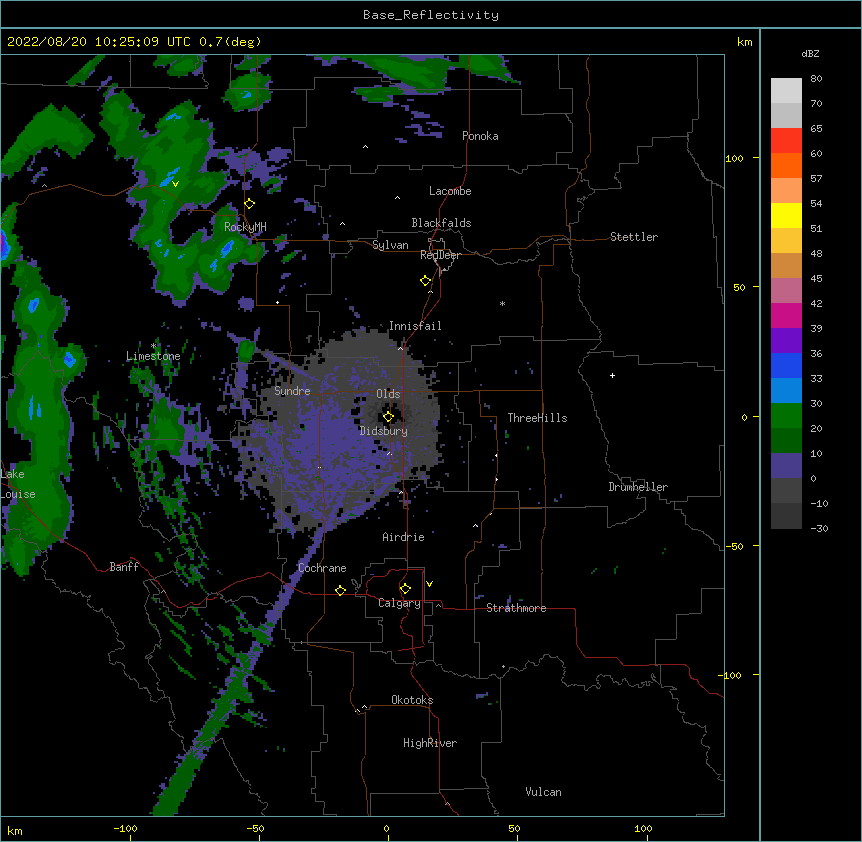This screenshot has width=862, height=842.
Task: Click the white plus marker north of Drumheller
Action: click(x=612, y=375)
